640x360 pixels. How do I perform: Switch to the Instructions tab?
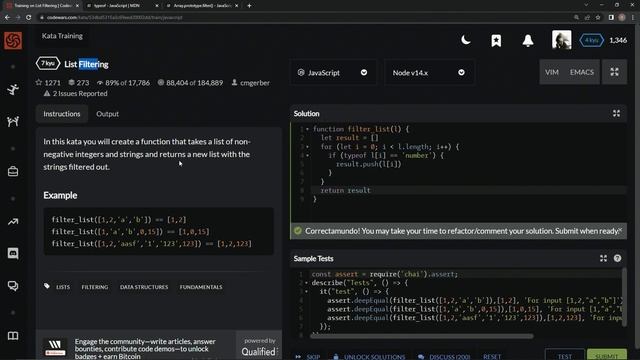(62, 114)
